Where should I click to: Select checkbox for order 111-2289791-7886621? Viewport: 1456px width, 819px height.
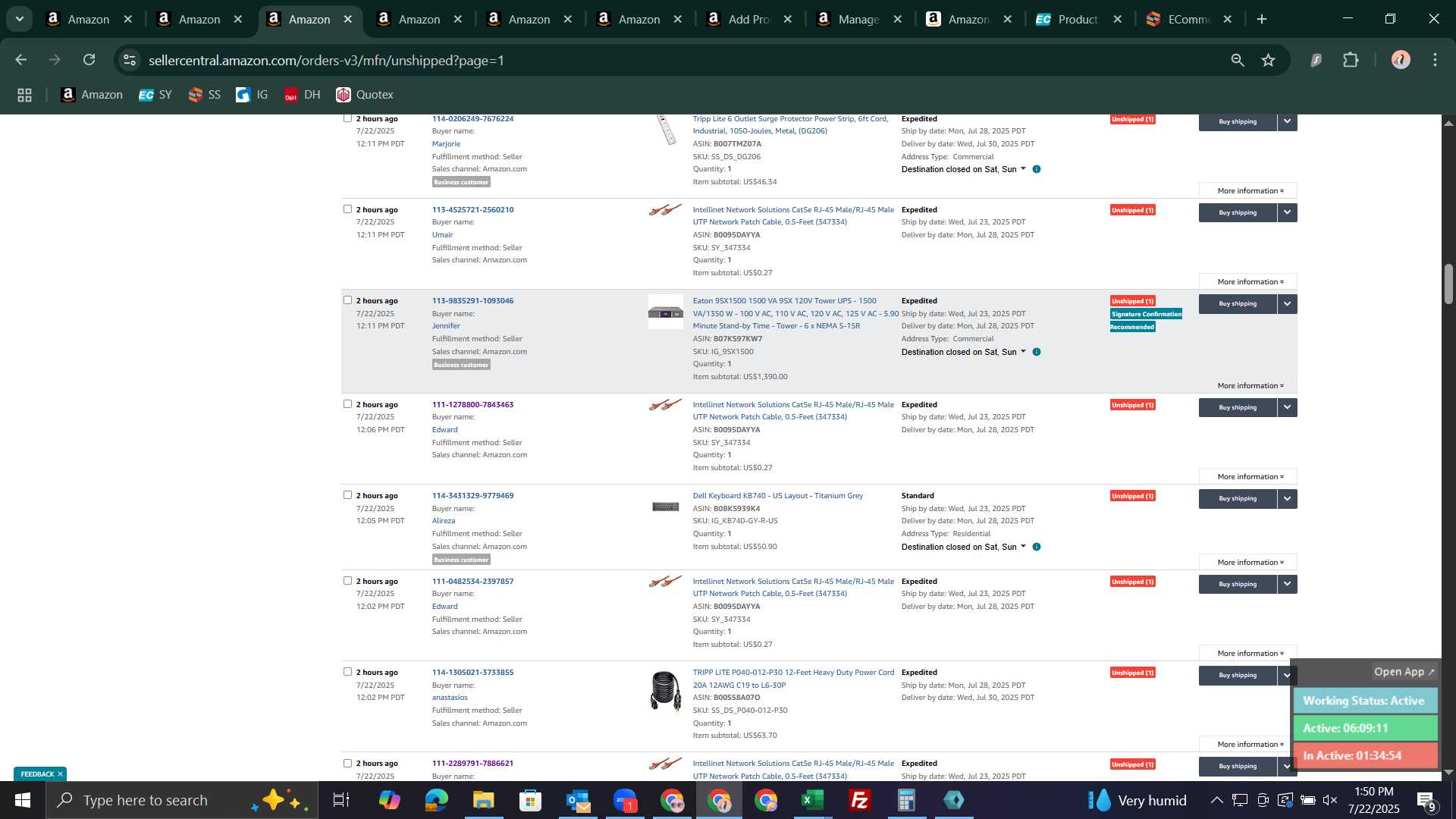pyautogui.click(x=347, y=764)
